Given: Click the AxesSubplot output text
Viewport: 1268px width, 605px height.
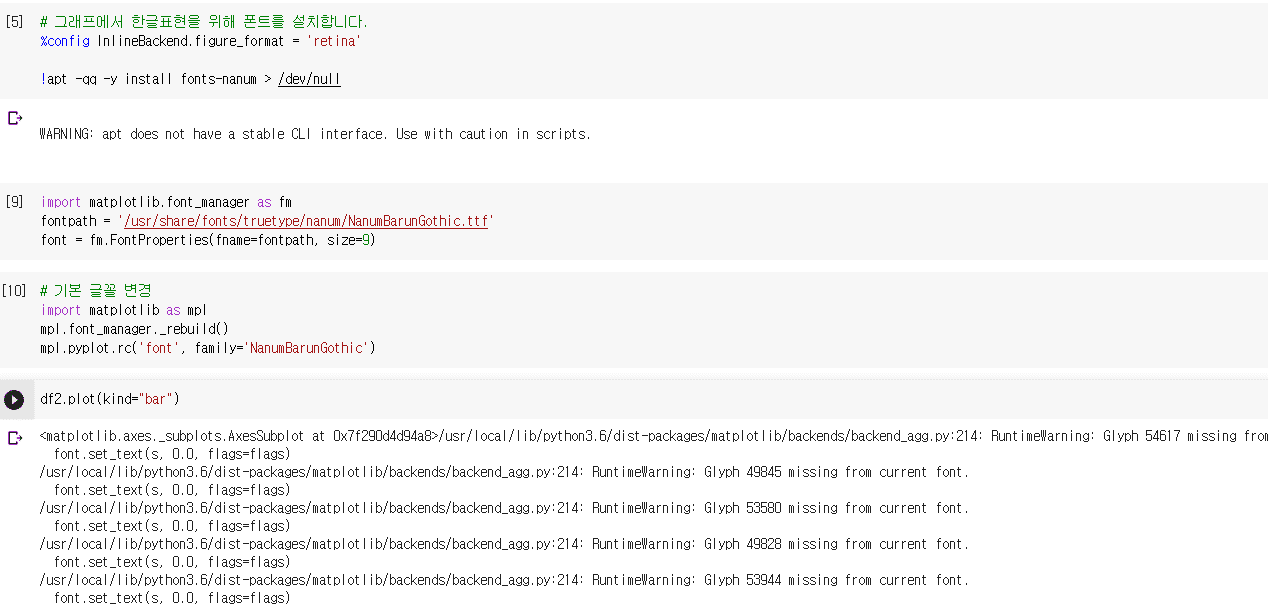Looking at the screenshot, I should pyautogui.click(x=238, y=436).
